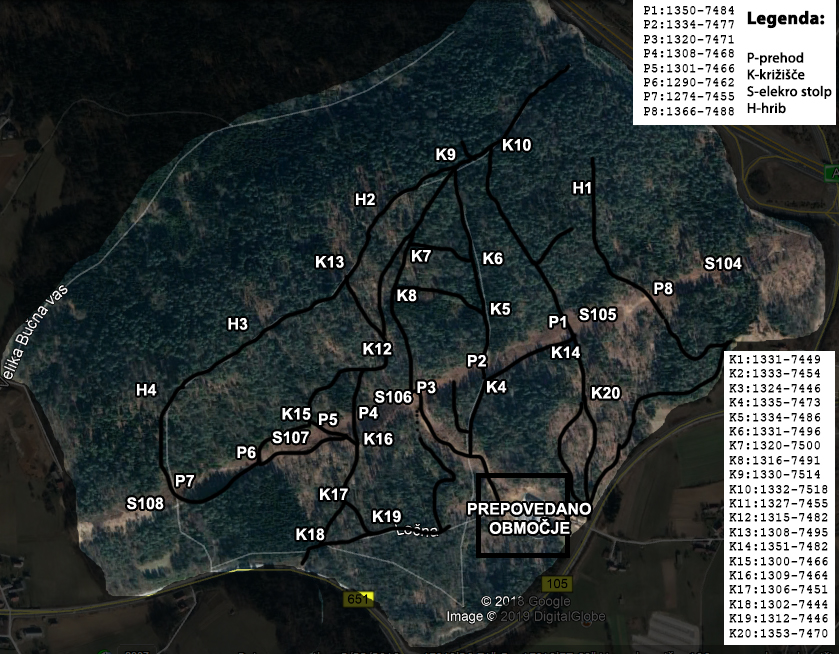Image resolution: width=839 pixels, height=654 pixels.
Task: Click the PREPOVEDANO OBMOČJE restricted area box
Action: pyautogui.click(x=523, y=515)
